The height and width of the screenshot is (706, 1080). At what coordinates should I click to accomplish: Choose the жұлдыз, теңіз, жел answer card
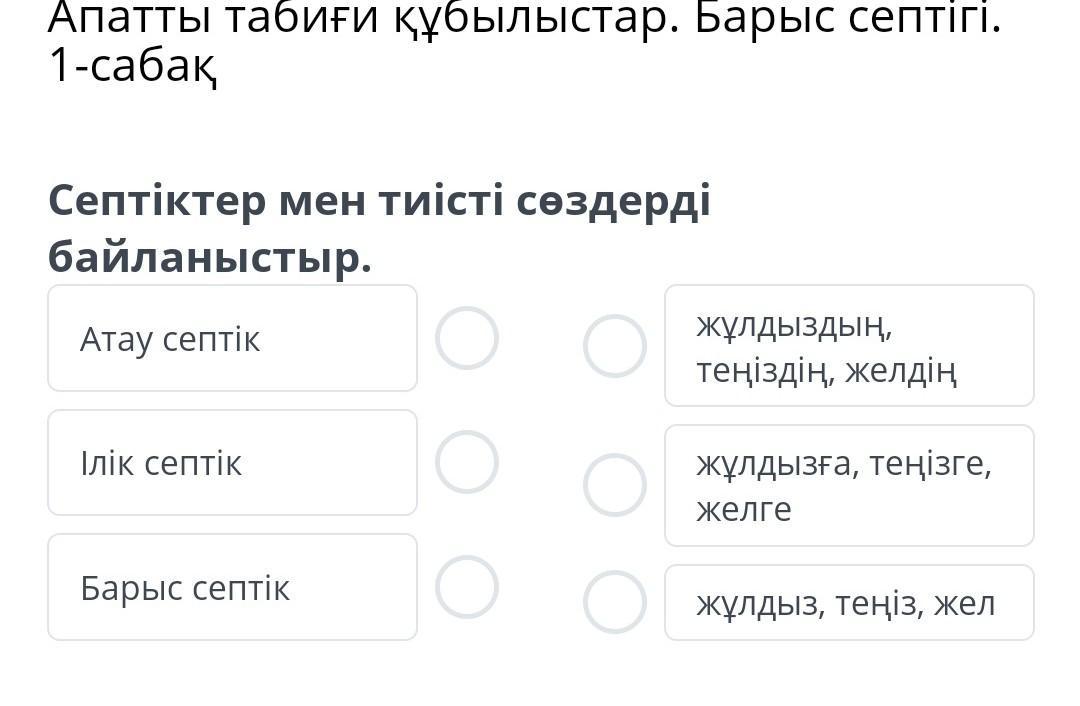click(849, 602)
